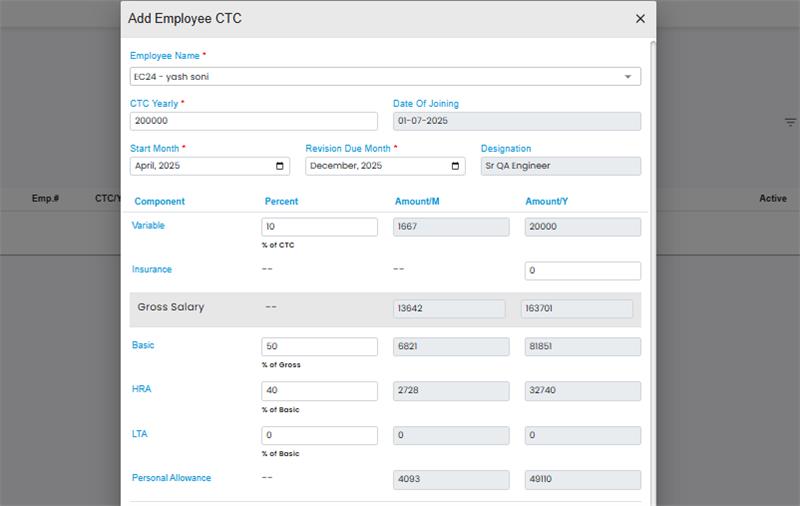Click the Variable percent input
800x506 pixels.
point(319,227)
